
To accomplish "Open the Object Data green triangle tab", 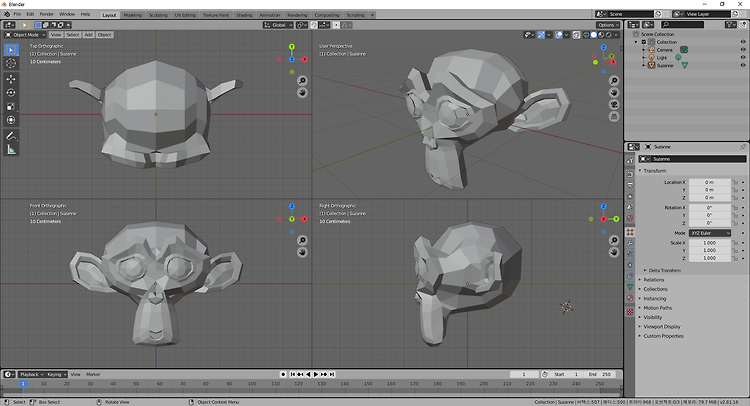I will (x=630, y=287).
